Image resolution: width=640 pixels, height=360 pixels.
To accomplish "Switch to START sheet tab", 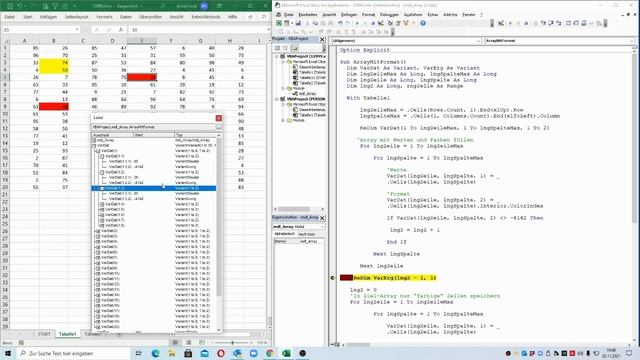I will [x=44, y=334].
